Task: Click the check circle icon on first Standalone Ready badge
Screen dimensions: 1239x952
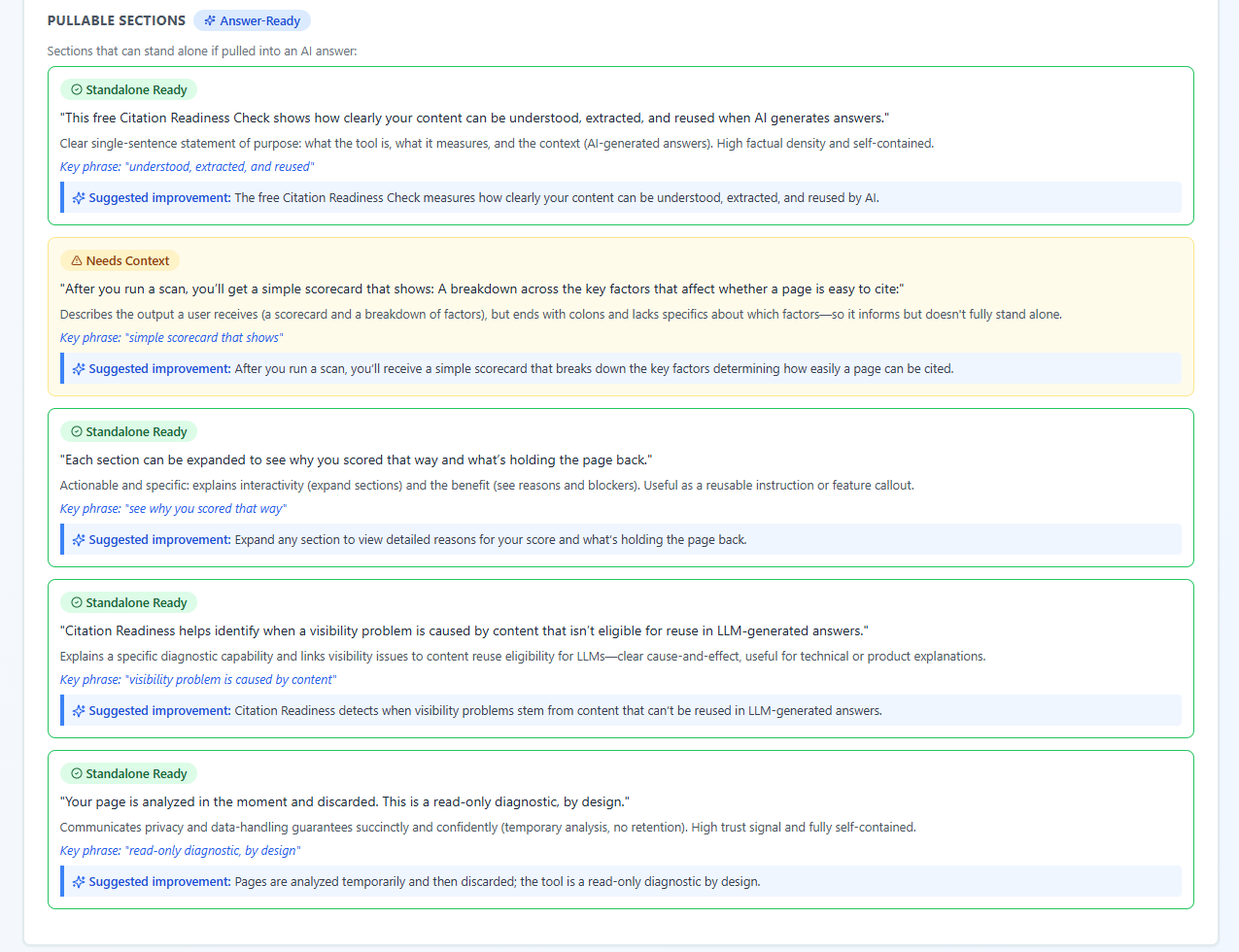Action: pyautogui.click(x=77, y=89)
